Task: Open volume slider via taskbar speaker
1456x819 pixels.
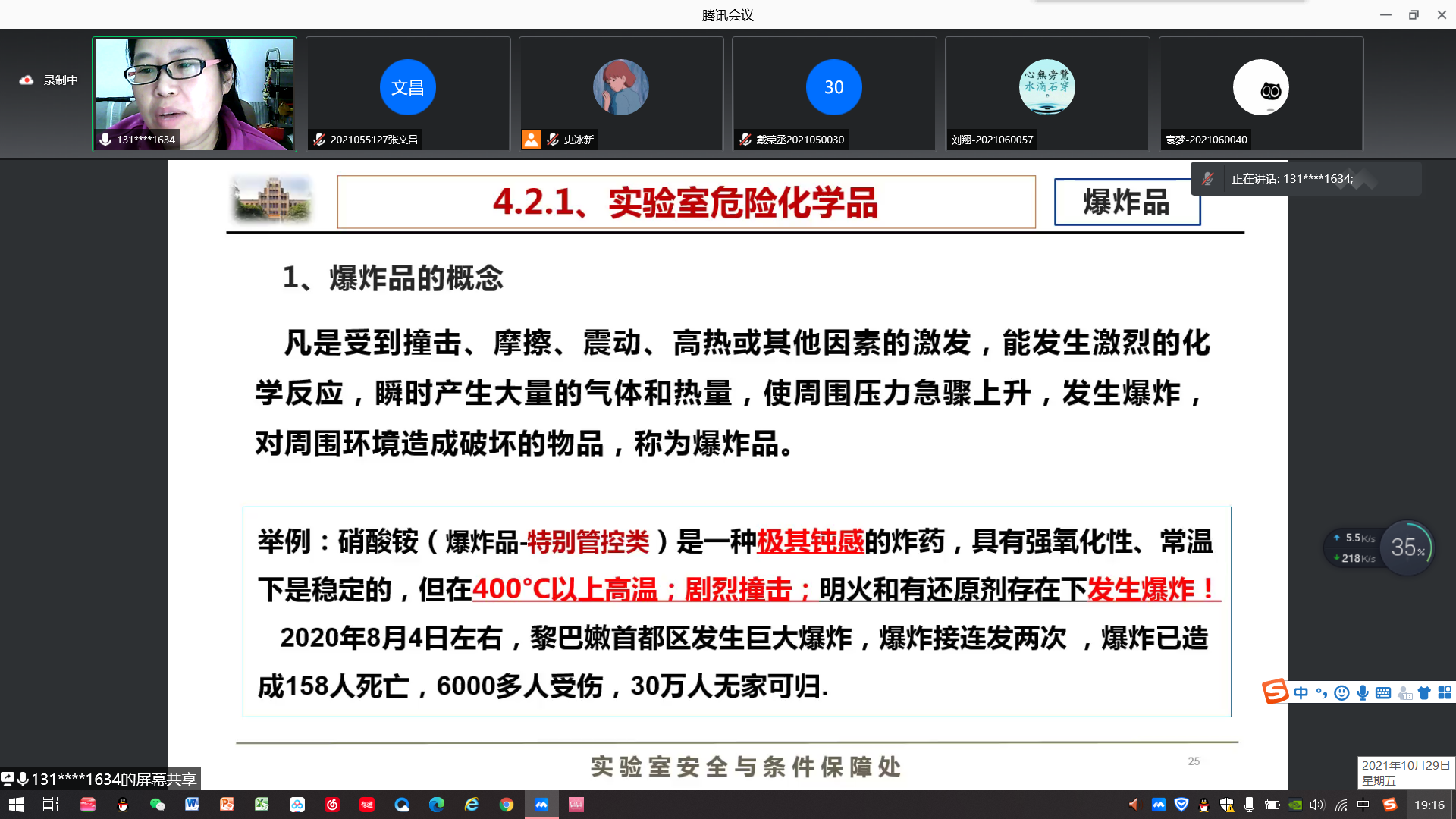Action: point(1318,805)
